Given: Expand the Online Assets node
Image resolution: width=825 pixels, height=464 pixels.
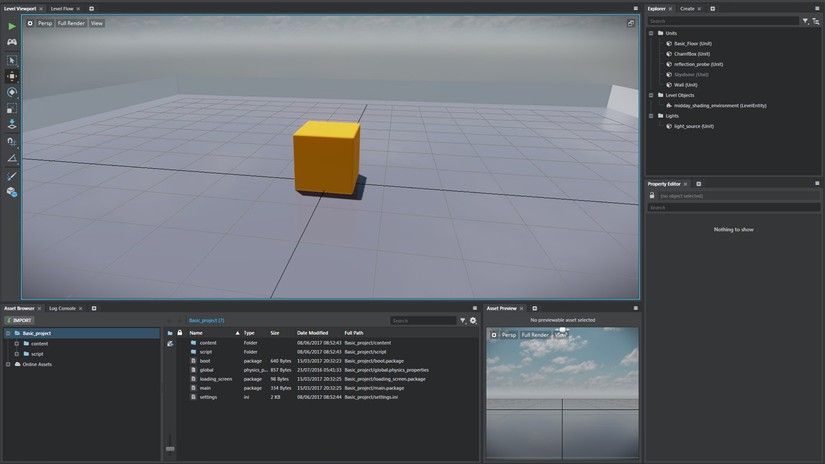Looking at the screenshot, I should point(8,364).
